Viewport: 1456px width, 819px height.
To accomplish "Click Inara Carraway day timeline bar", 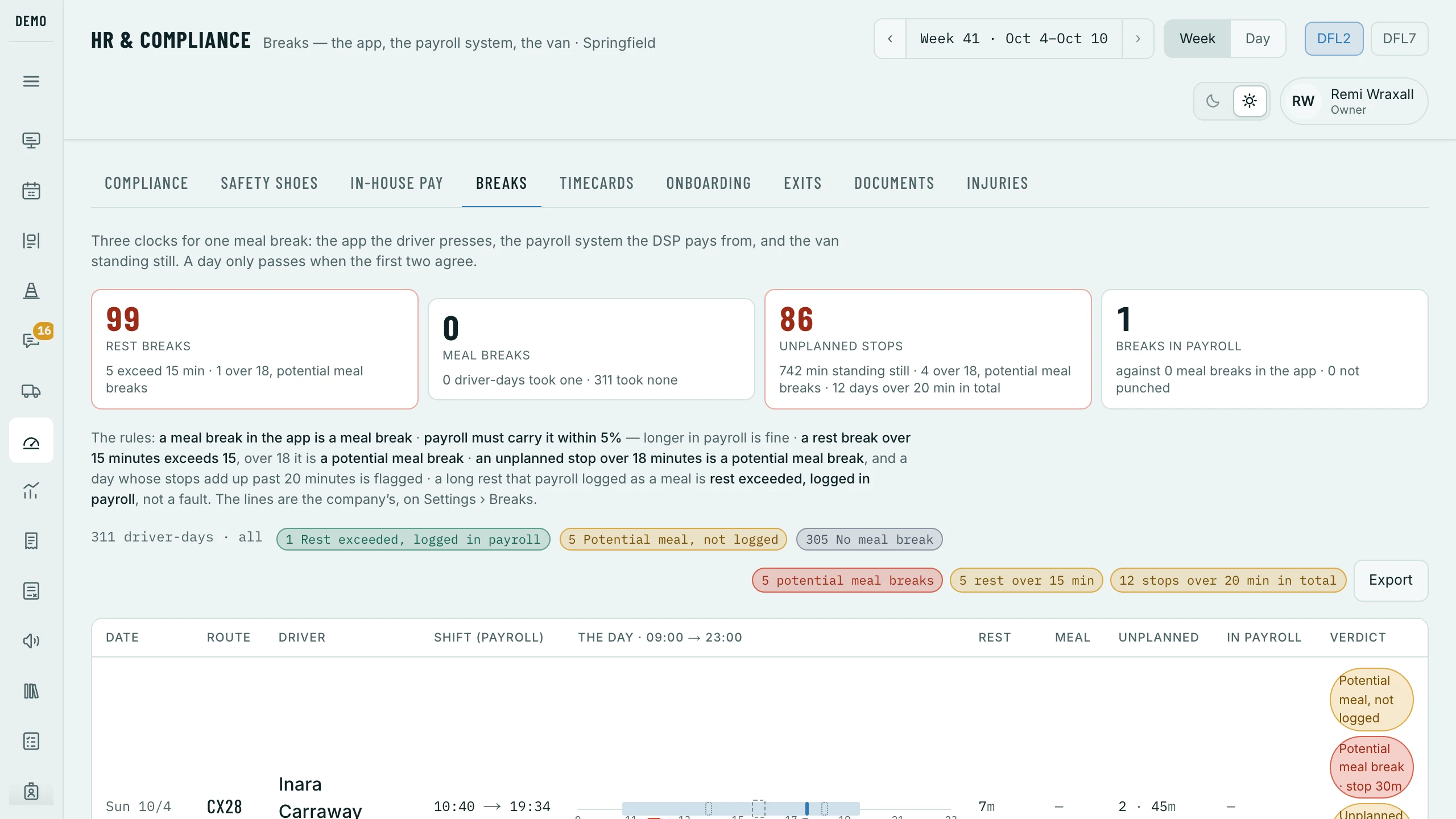I will (741, 808).
